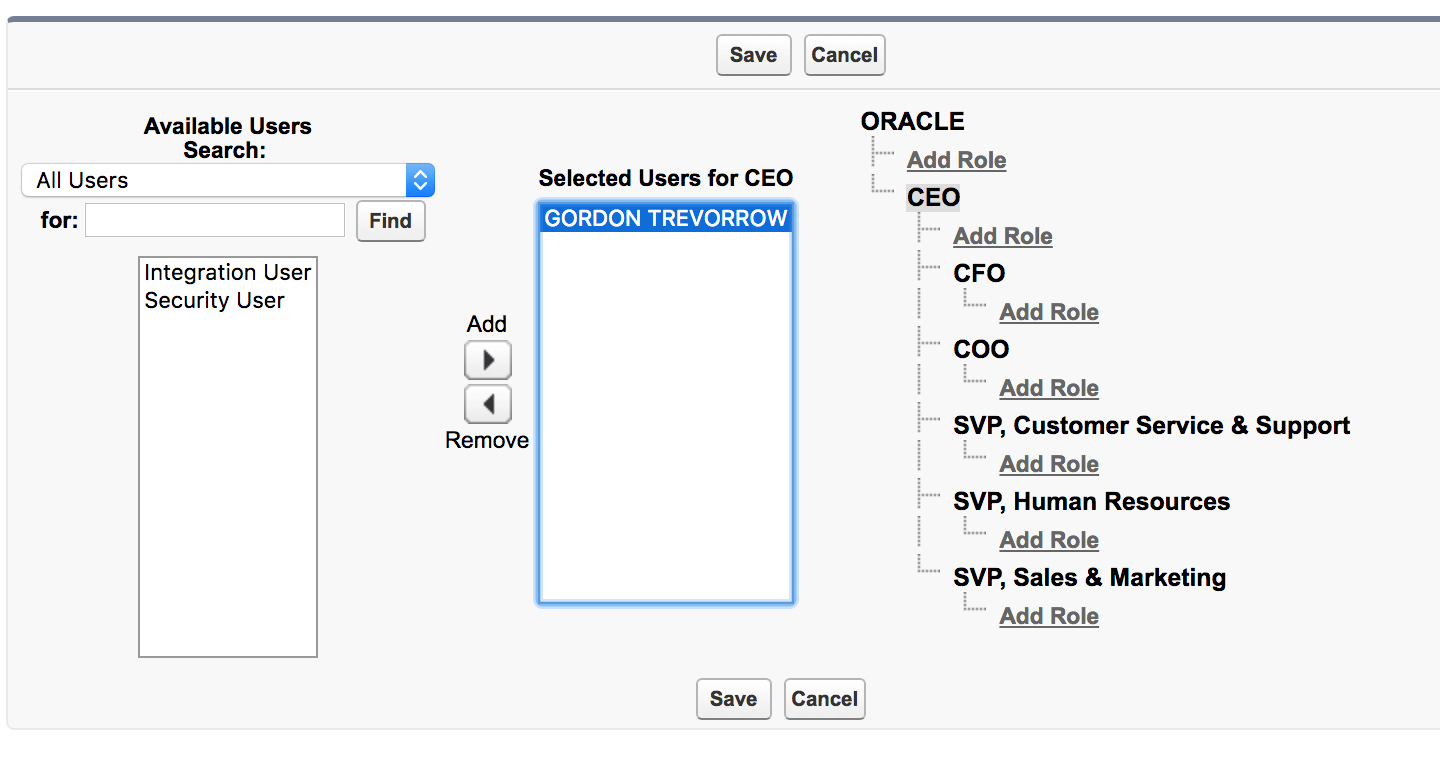Open the All Users search dropdown
1440x776 pixels.
pyautogui.click(x=228, y=180)
